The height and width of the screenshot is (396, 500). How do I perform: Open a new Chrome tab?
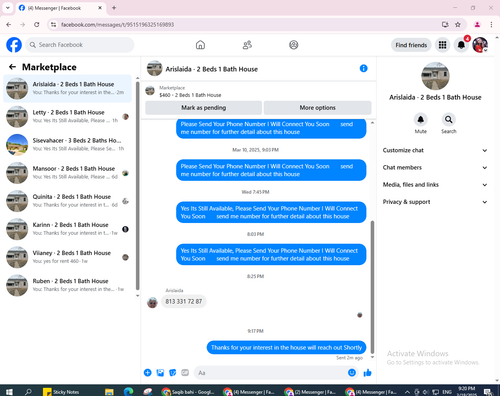pyautogui.click(x=114, y=8)
